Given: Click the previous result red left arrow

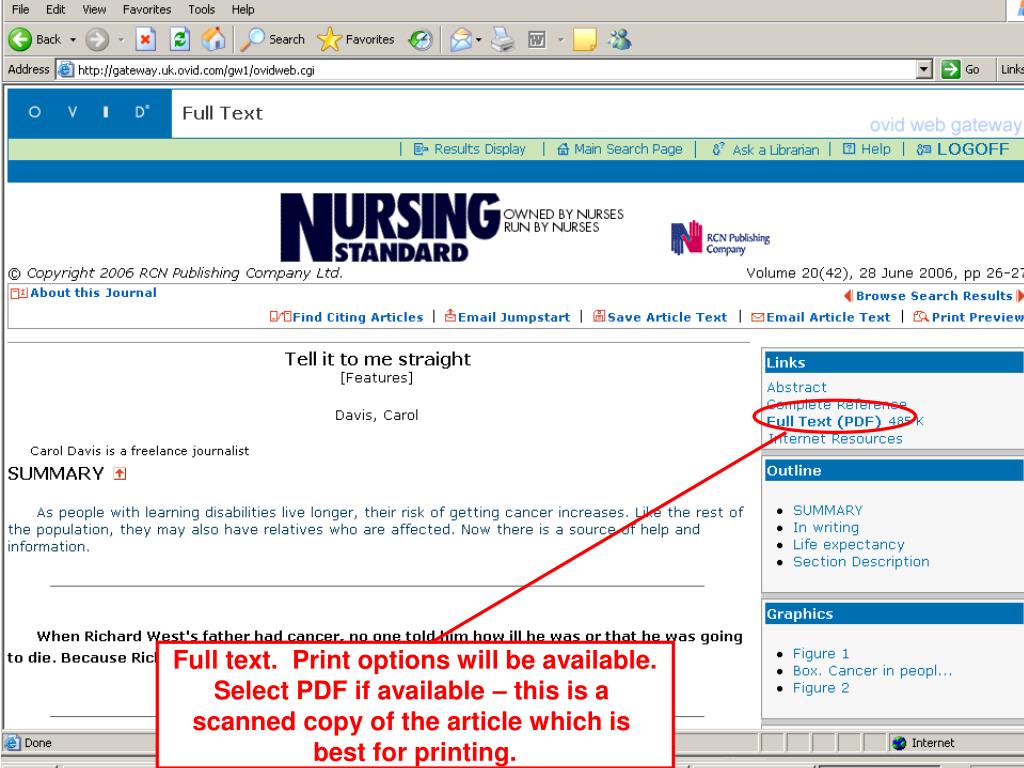Looking at the screenshot, I should point(848,296).
